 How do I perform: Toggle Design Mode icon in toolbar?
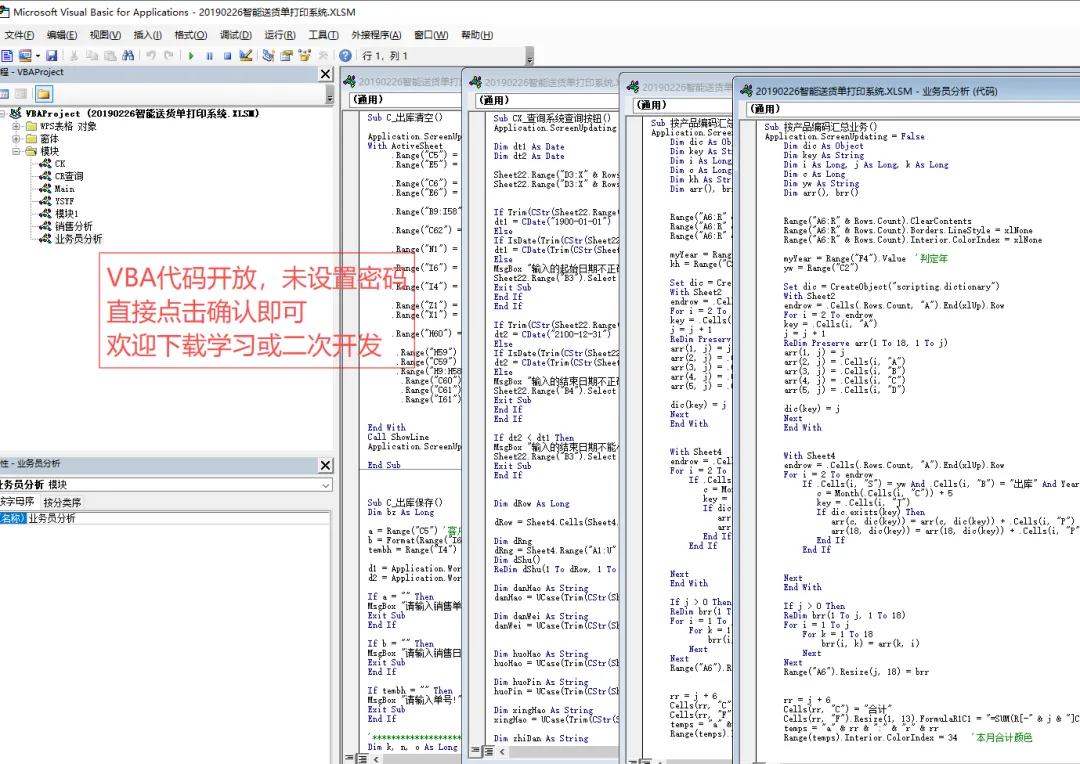[245, 56]
